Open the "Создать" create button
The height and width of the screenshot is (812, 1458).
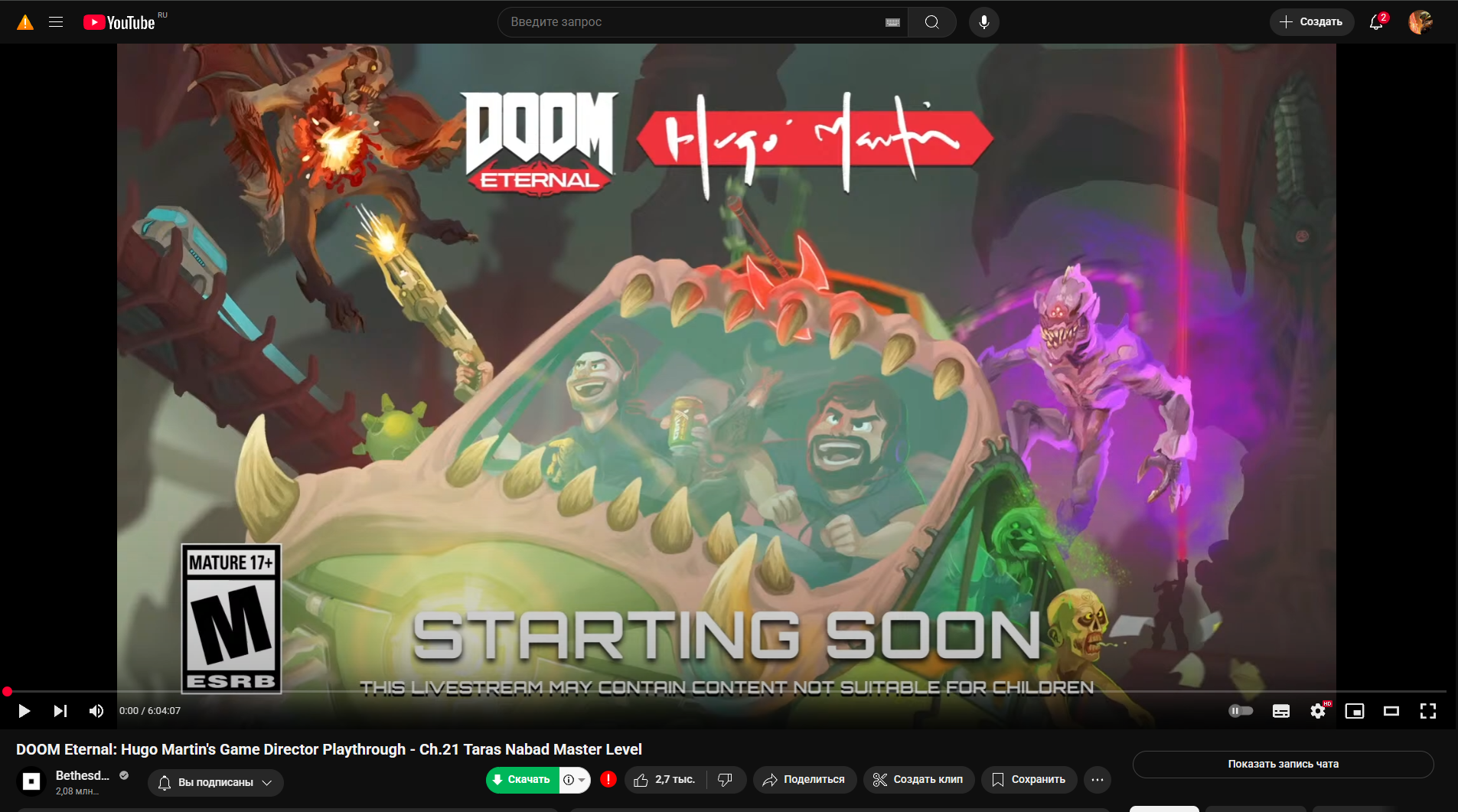coord(1312,22)
